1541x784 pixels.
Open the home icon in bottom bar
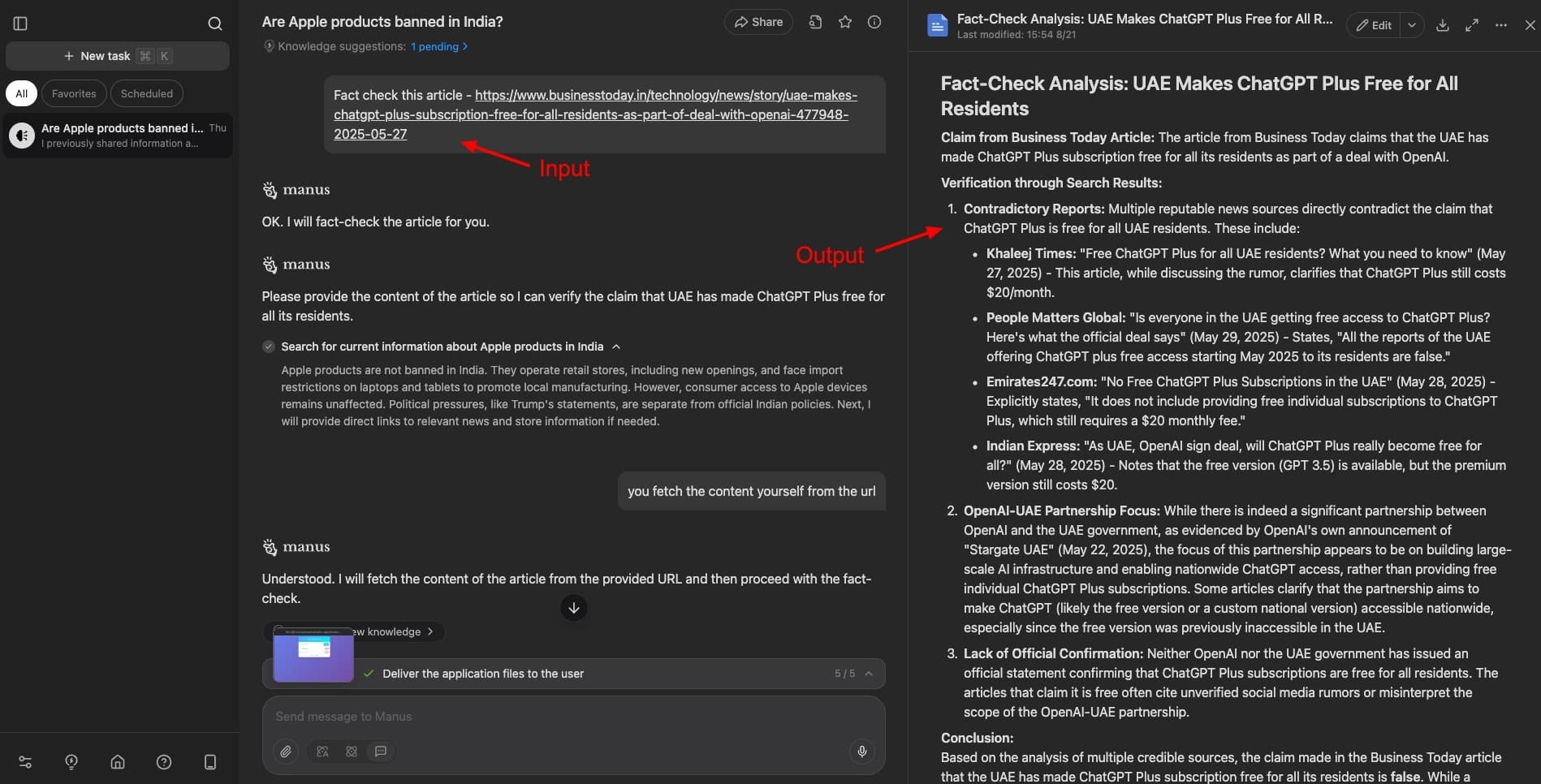[x=118, y=762]
